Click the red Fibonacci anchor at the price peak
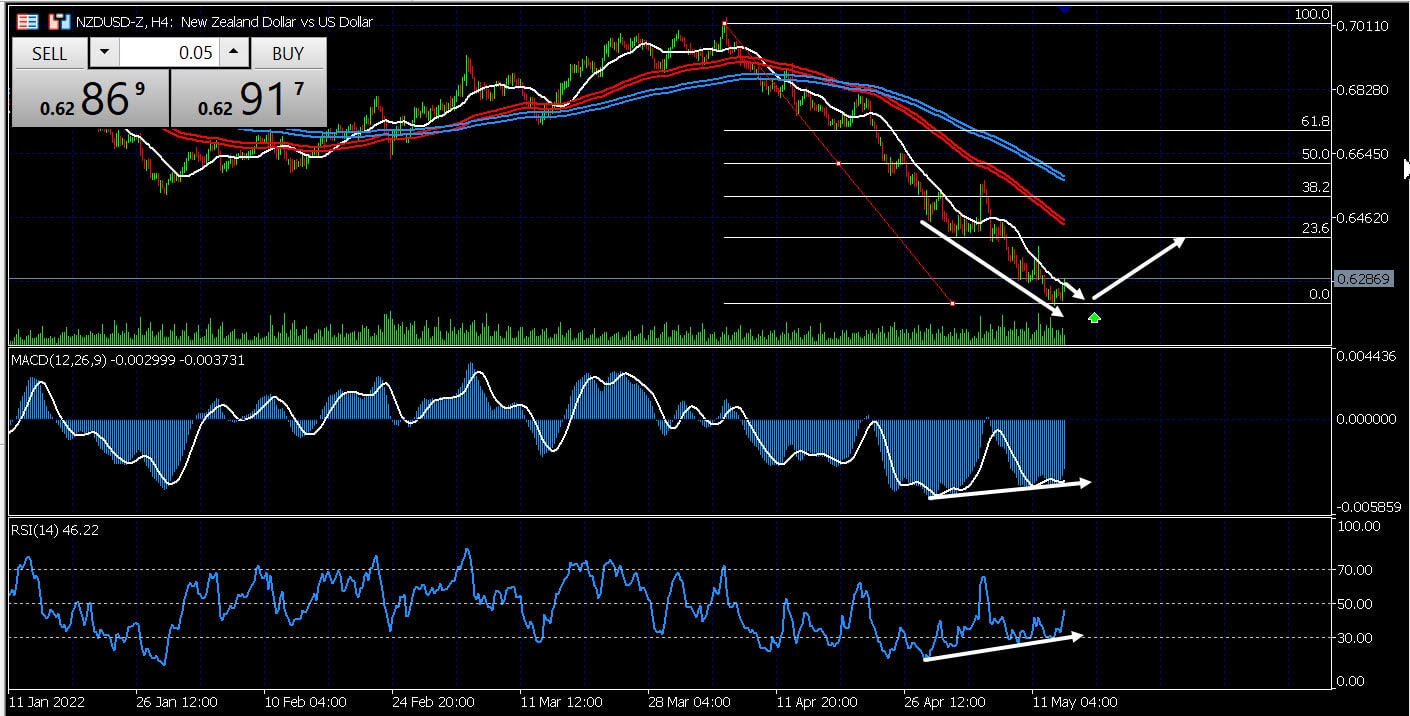1410x716 pixels. (x=725, y=22)
